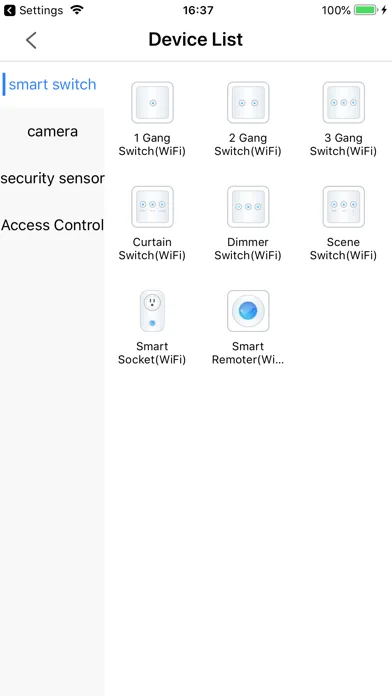Select the 1 Gang Switch icon
This screenshot has width=392, height=696.
pyautogui.click(x=152, y=103)
